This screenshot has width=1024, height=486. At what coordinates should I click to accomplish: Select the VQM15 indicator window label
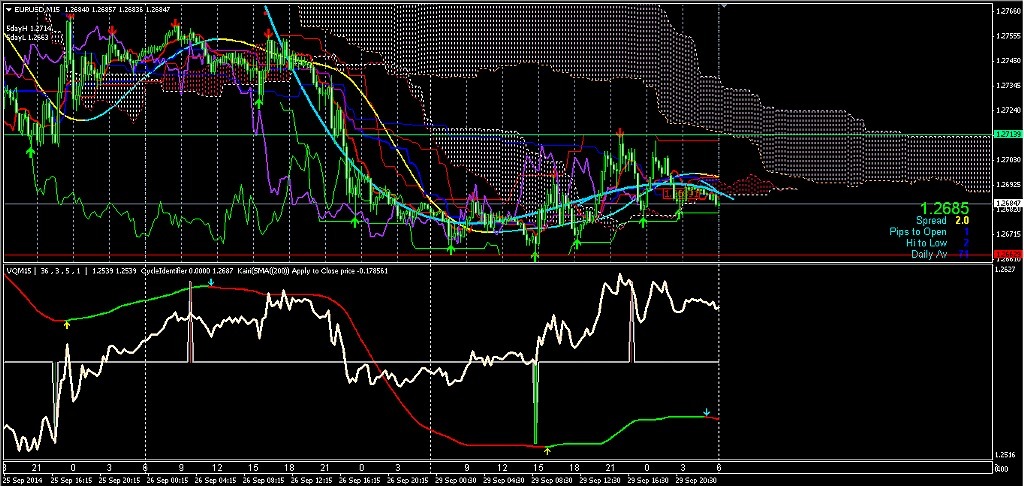pyautogui.click(x=19, y=270)
